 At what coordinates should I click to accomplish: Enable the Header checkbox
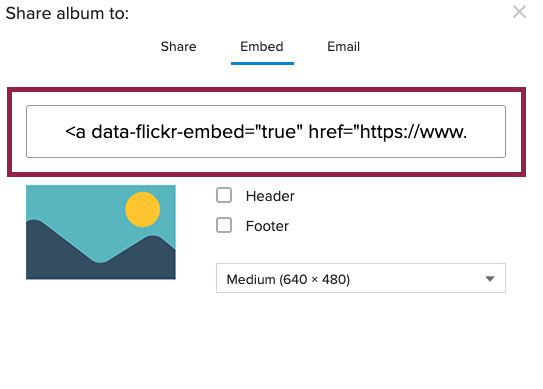click(224, 195)
